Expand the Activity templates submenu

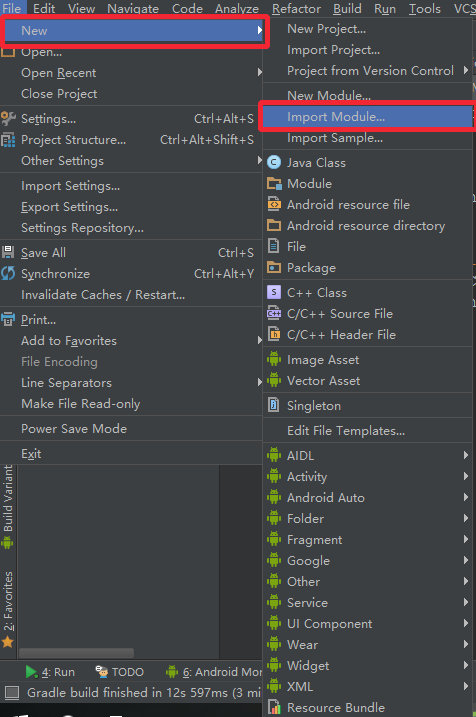point(368,476)
